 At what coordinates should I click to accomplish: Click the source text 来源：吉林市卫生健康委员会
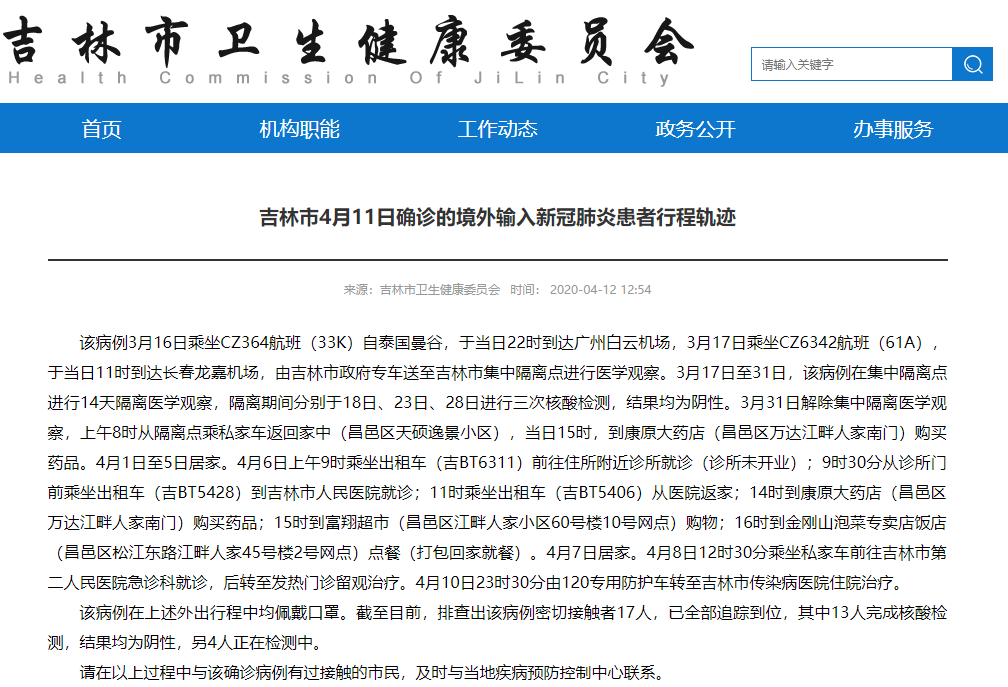click(x=422, y=290)
